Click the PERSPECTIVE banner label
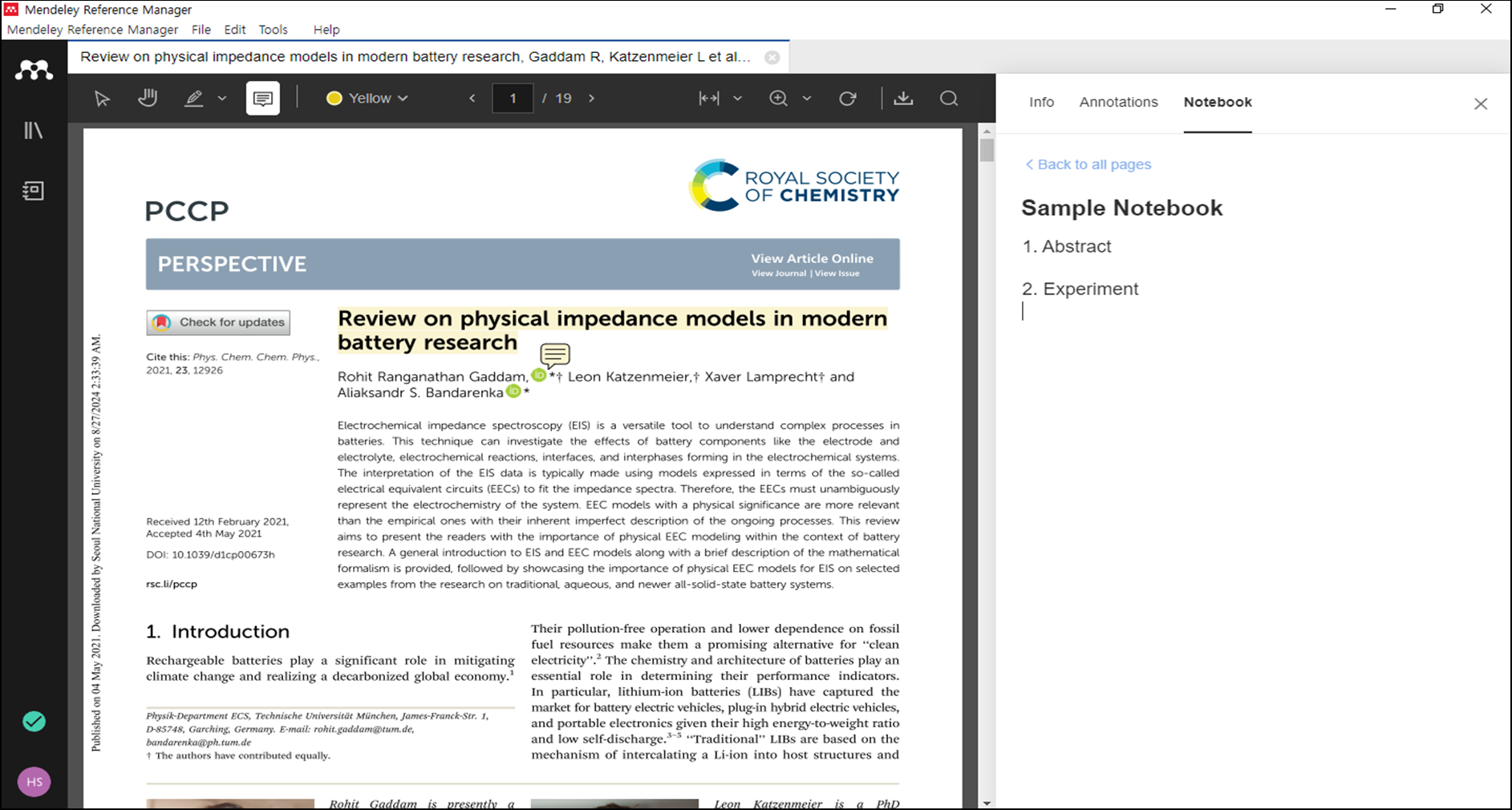 (232, 264)
